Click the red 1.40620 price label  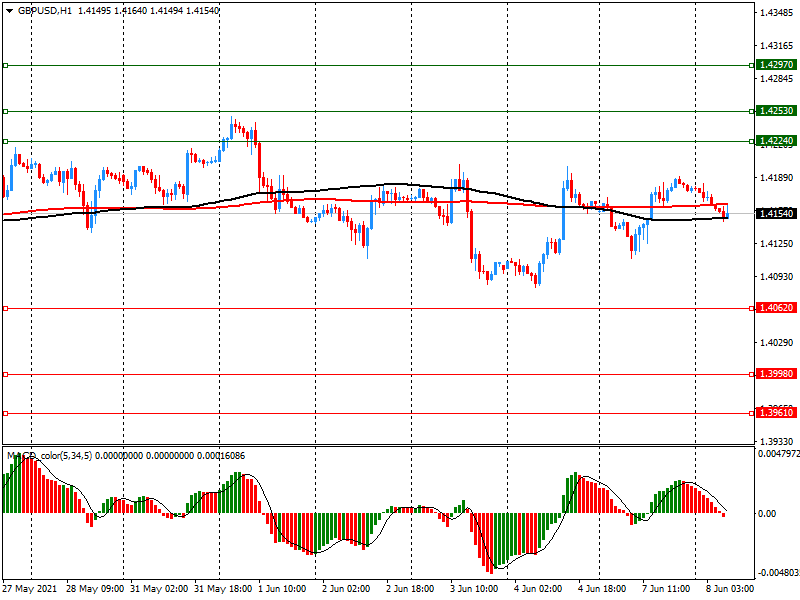pos(776,309)
